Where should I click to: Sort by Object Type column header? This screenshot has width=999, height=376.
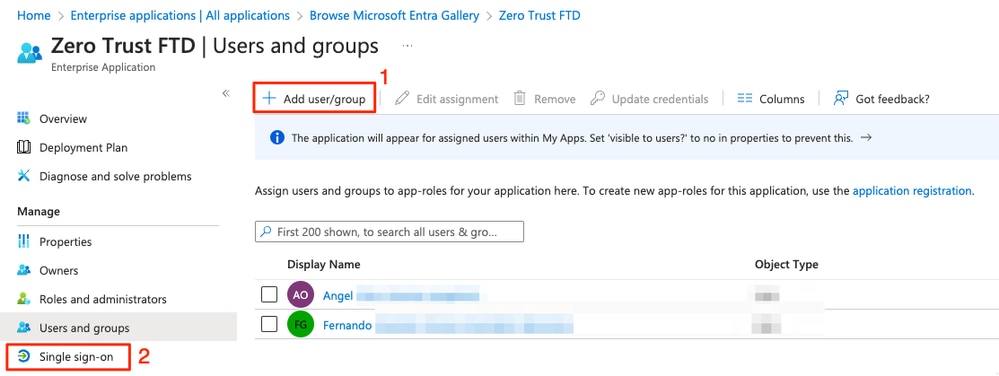786,264
